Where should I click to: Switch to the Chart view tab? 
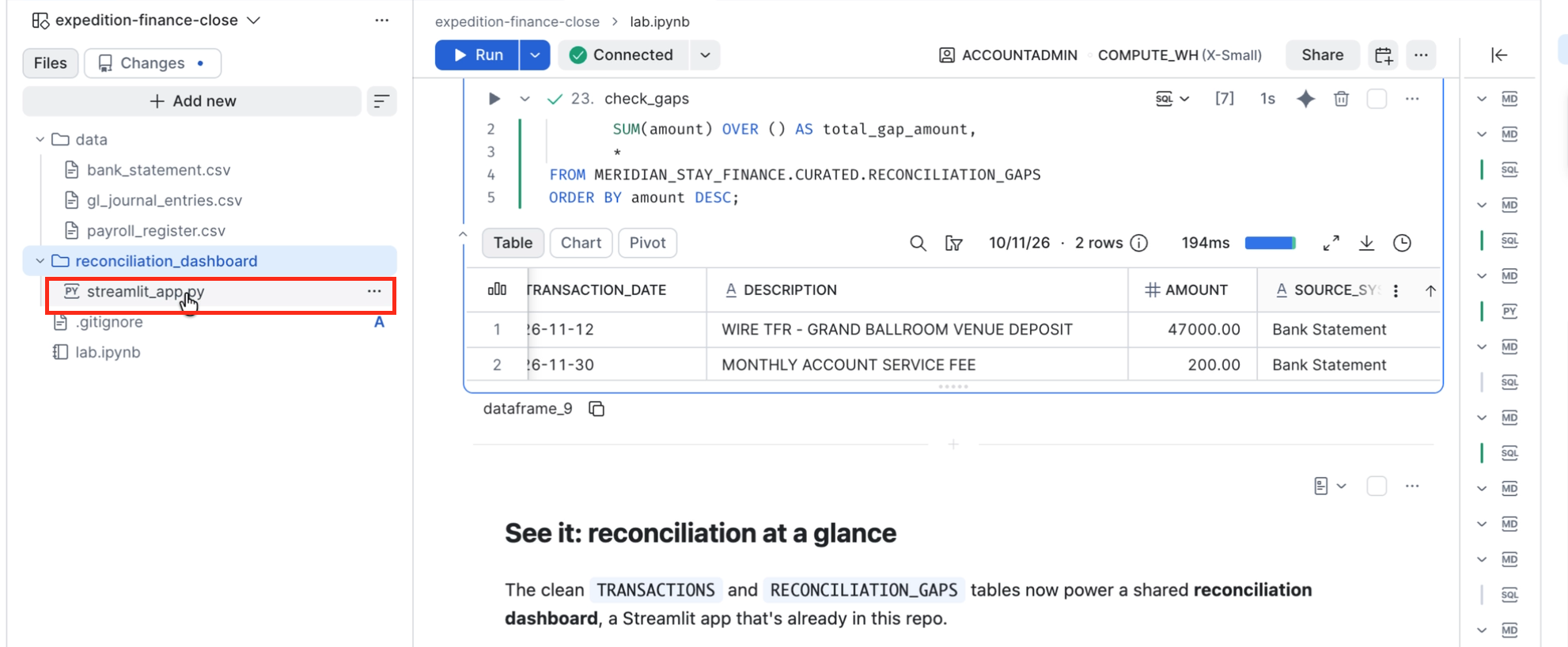[x=581, y=243]
